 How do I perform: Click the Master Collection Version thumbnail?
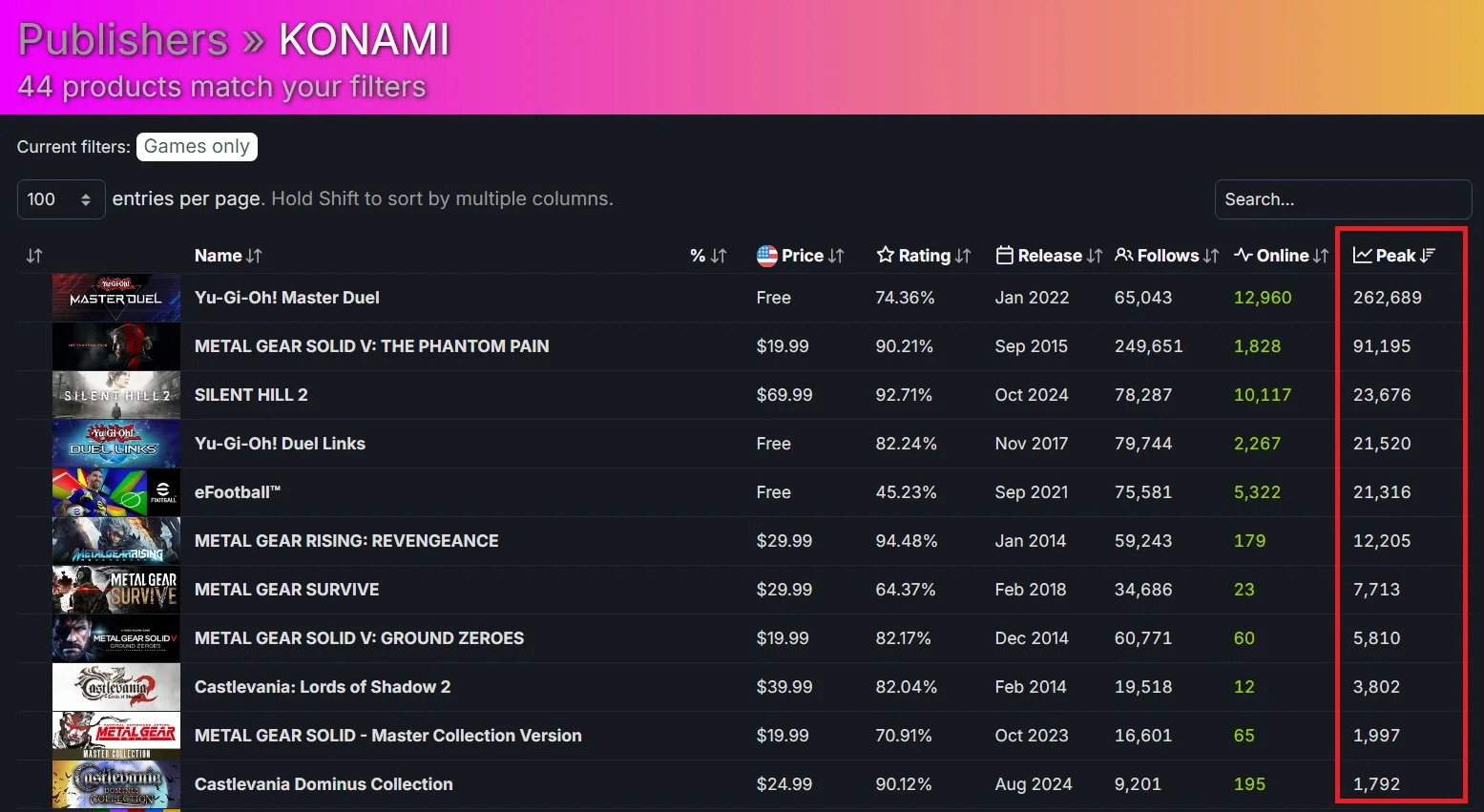[116, 736]
